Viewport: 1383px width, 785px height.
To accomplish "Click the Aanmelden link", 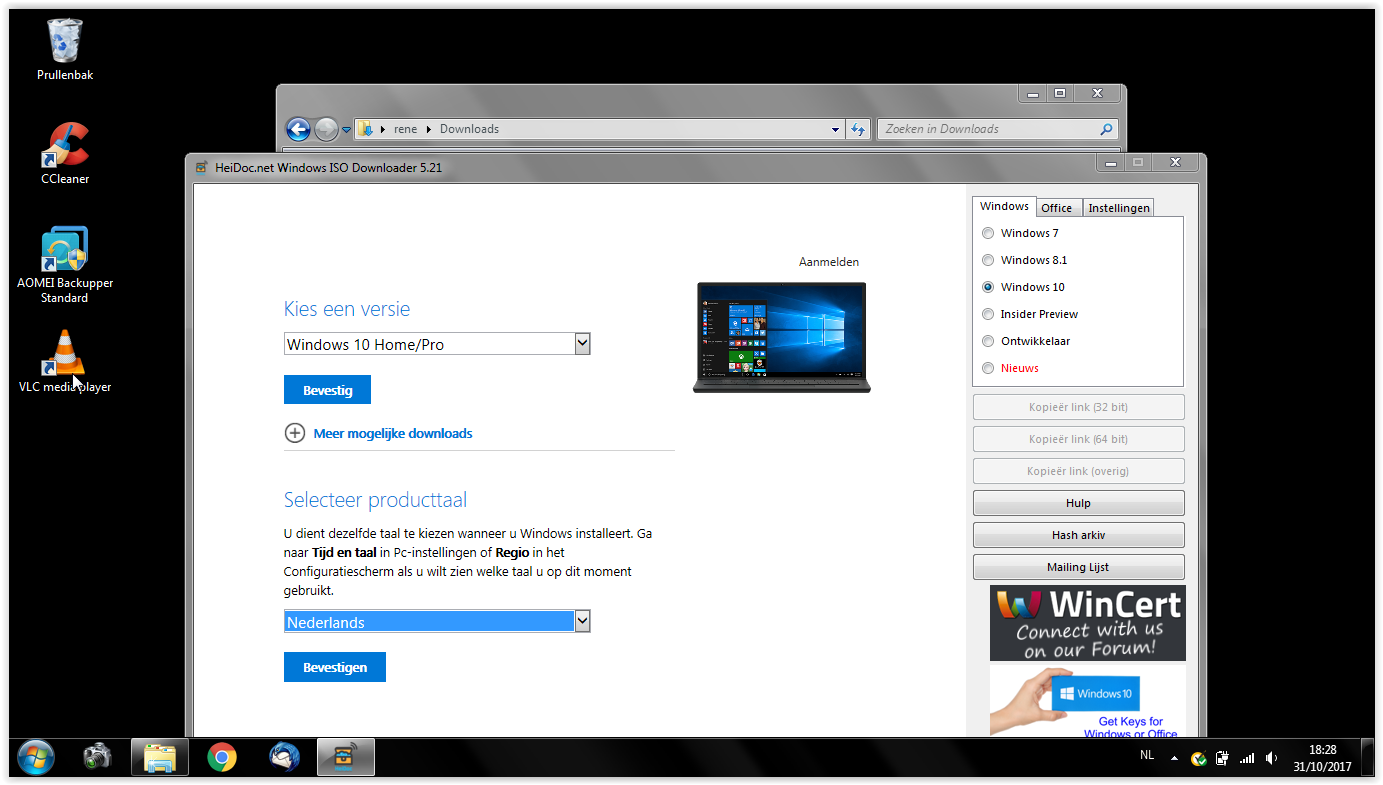I will click(x=829, y=262).
